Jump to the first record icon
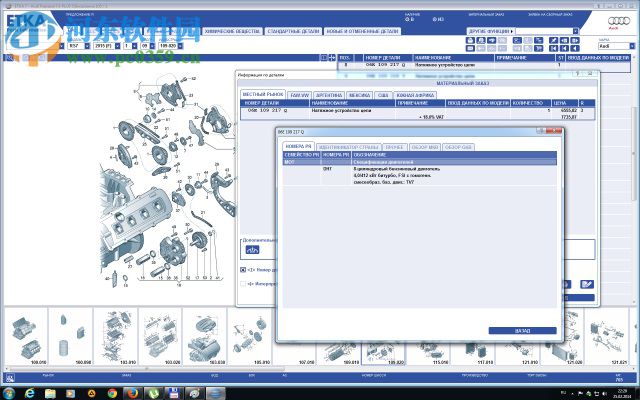 [553, 48]
